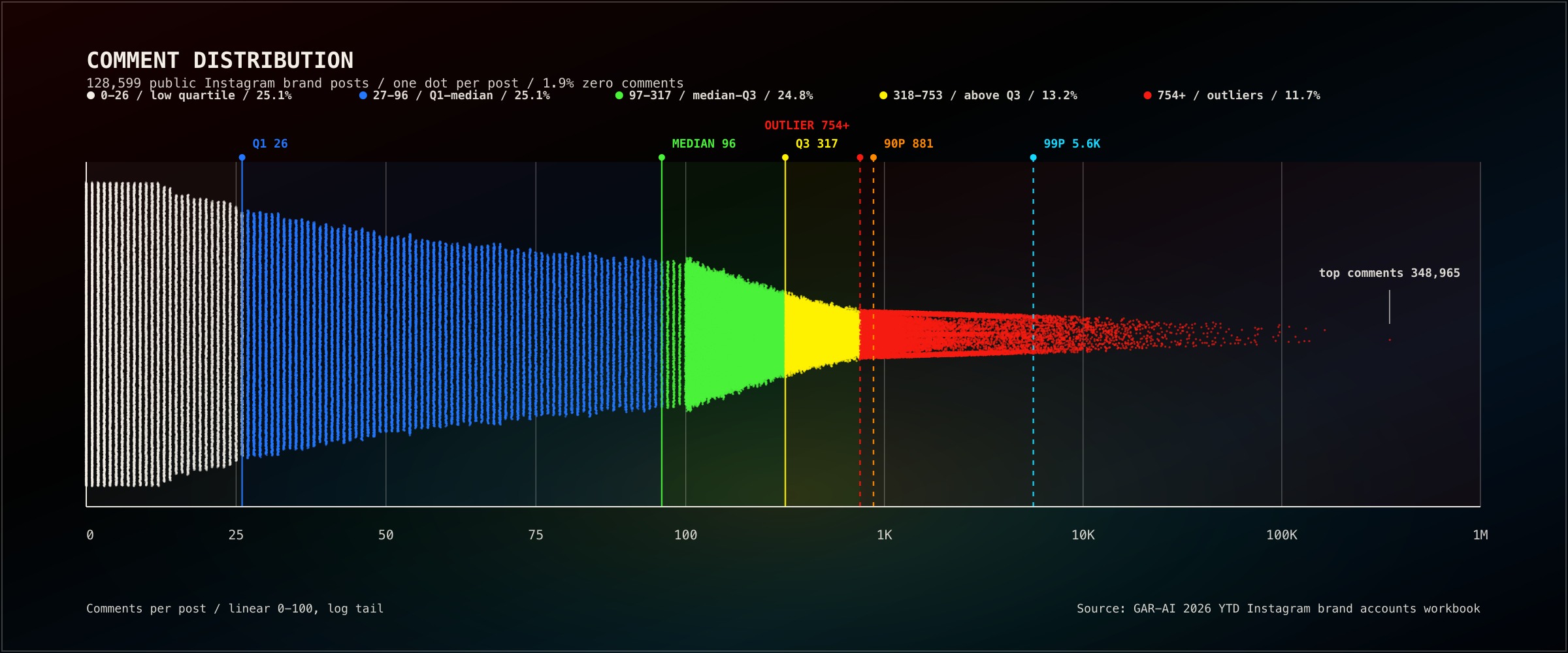Click the '99P 5.6K' marker label
The image size is (1568, 653).
[1071, 144]
